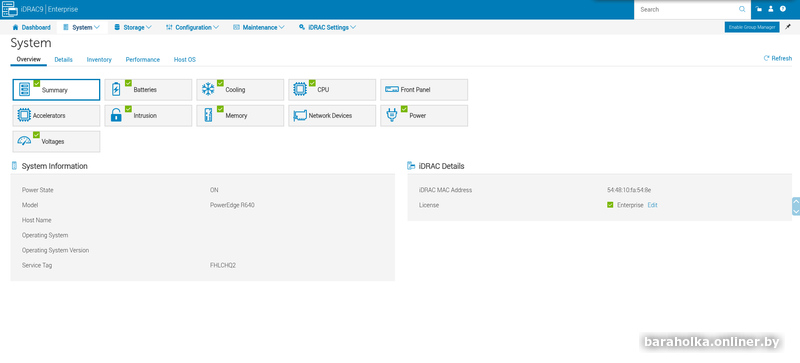The width and height of the screenshot is (800, 363).
Task: Click the iDRAC Details section icon
Action: (411, 166)
